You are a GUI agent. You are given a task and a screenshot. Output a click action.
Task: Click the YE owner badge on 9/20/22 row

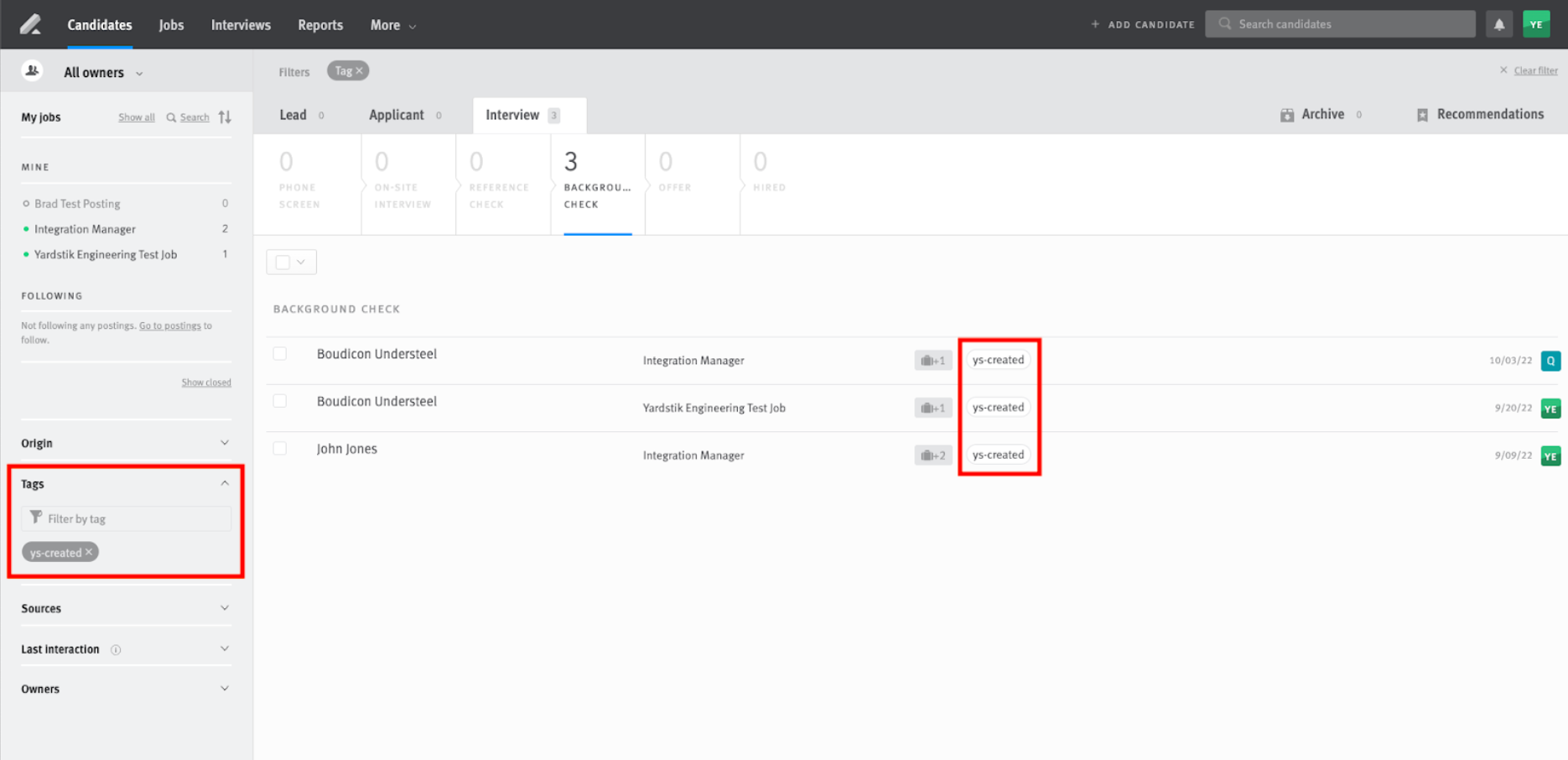pos(1550,409)
